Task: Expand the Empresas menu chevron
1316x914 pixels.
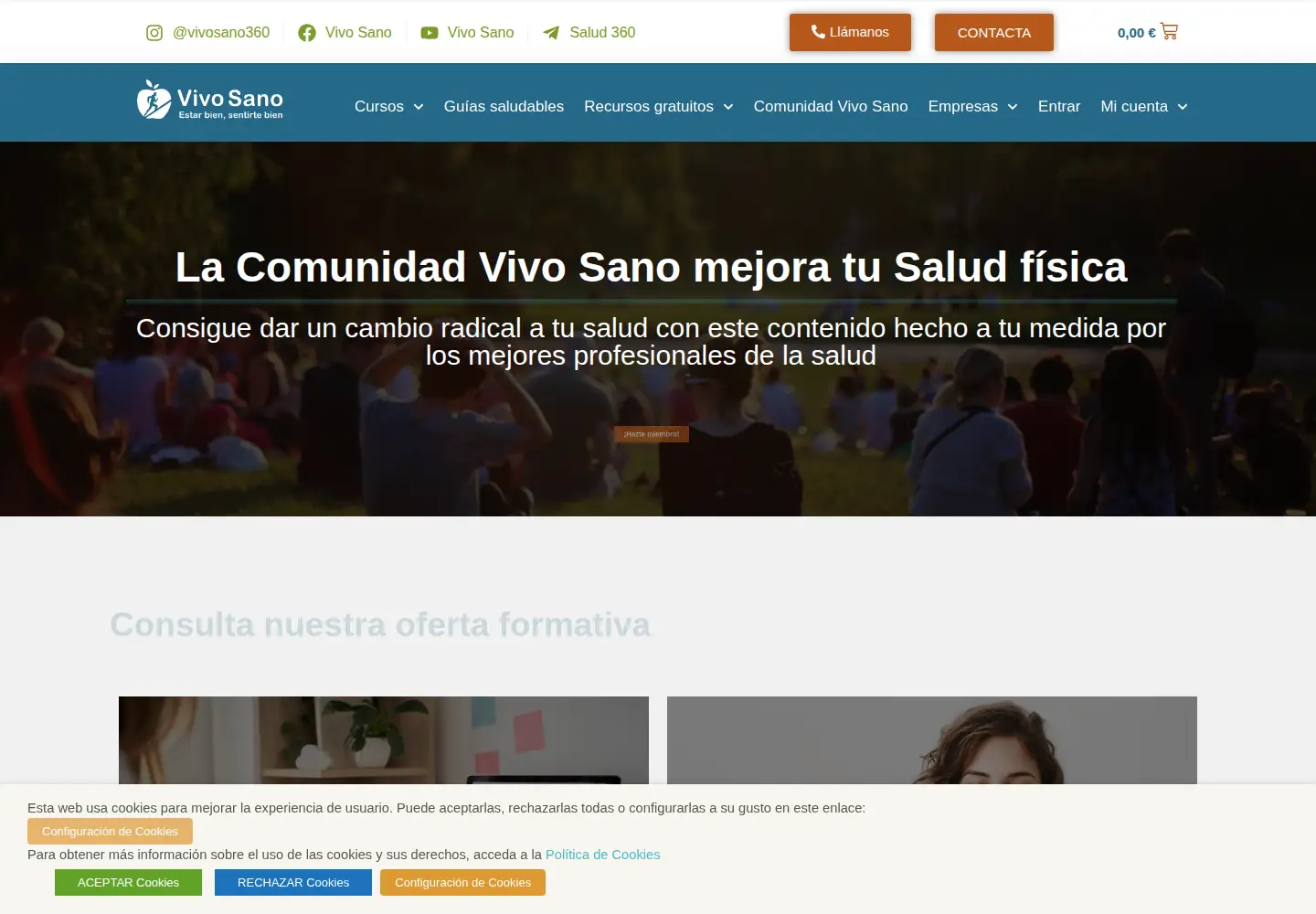Action: tap(1013, 107)
